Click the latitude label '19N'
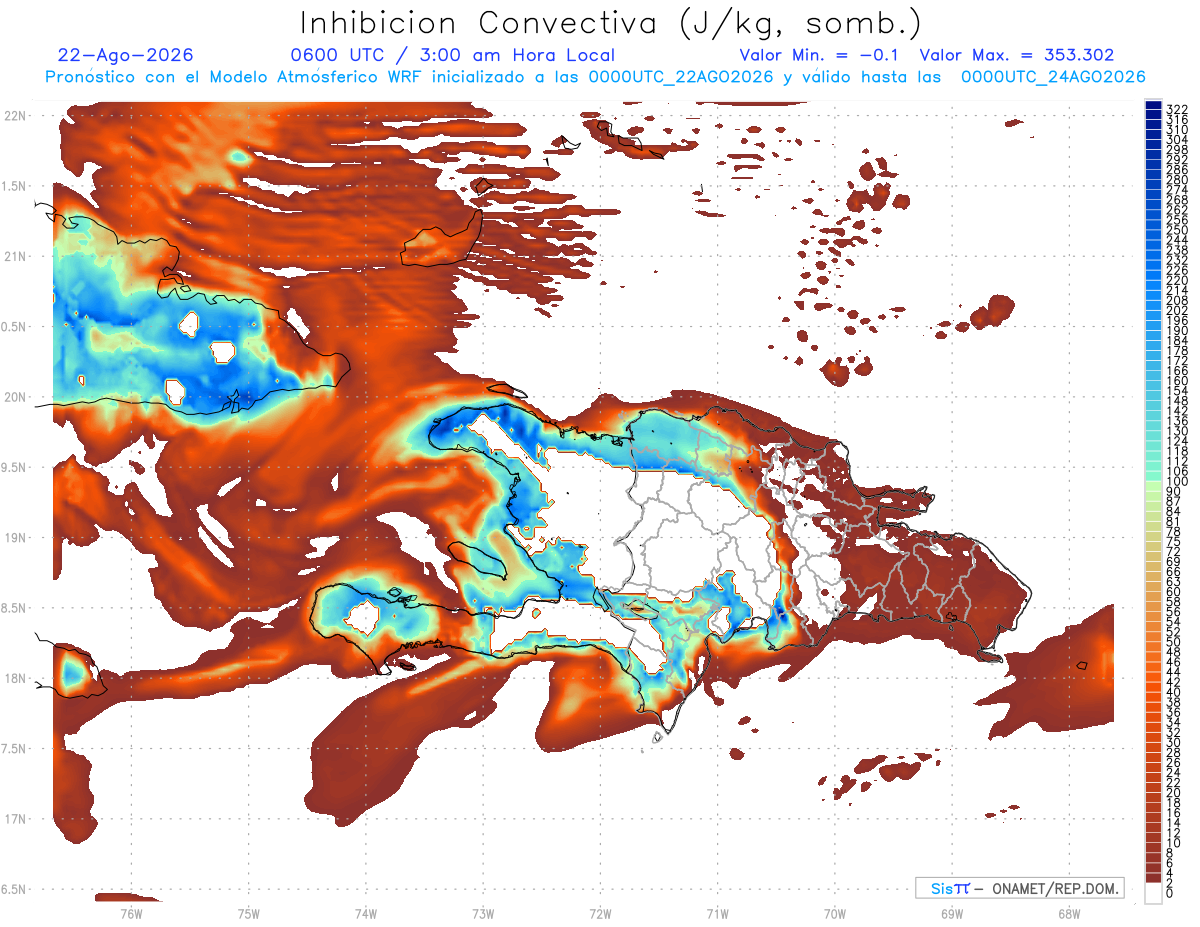This screenshot has height=927, width=1200. coord(15,538)
